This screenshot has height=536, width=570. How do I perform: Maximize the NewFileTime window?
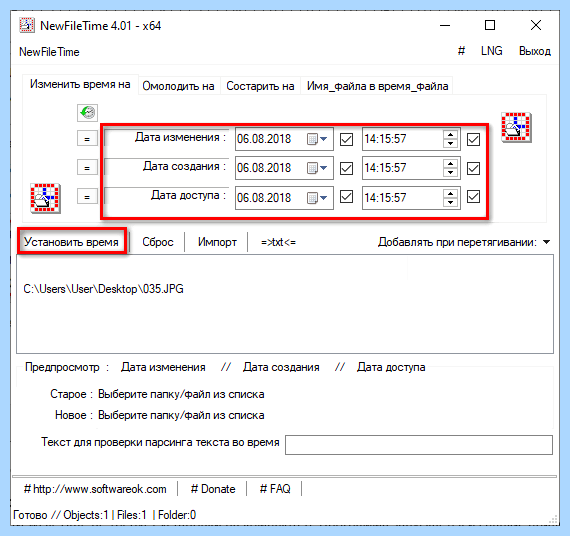click(x=490, y=25)
